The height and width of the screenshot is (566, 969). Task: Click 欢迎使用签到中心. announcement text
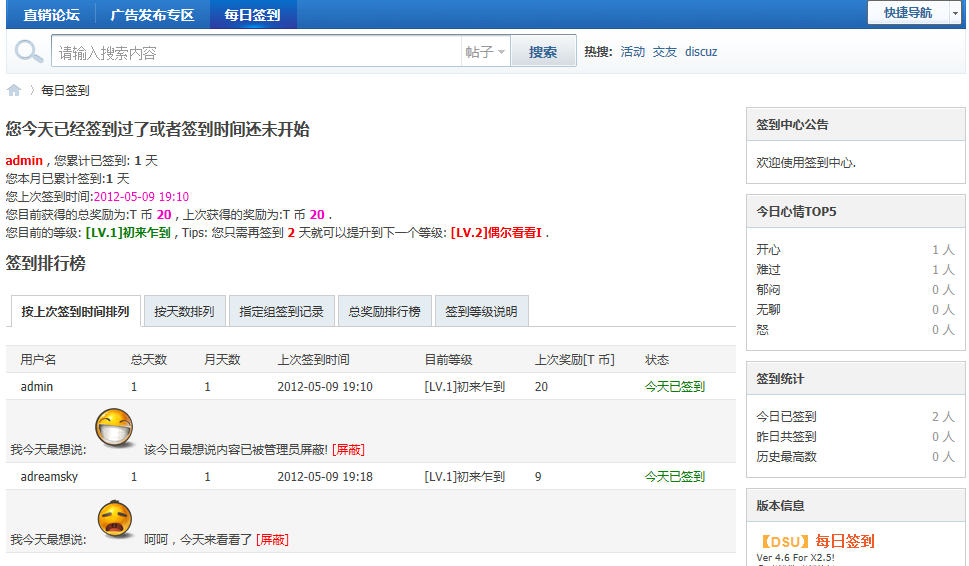point(806,163)
